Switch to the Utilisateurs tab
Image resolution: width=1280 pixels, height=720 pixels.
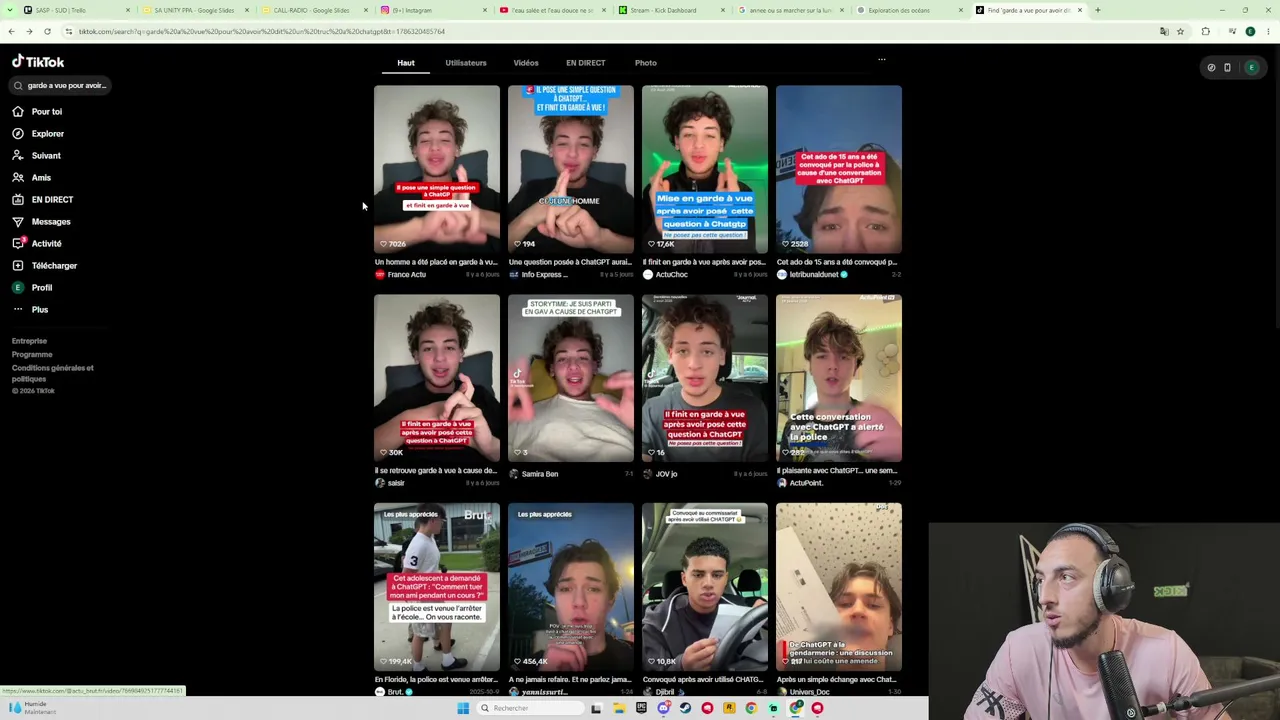click(x=466, y=63)
